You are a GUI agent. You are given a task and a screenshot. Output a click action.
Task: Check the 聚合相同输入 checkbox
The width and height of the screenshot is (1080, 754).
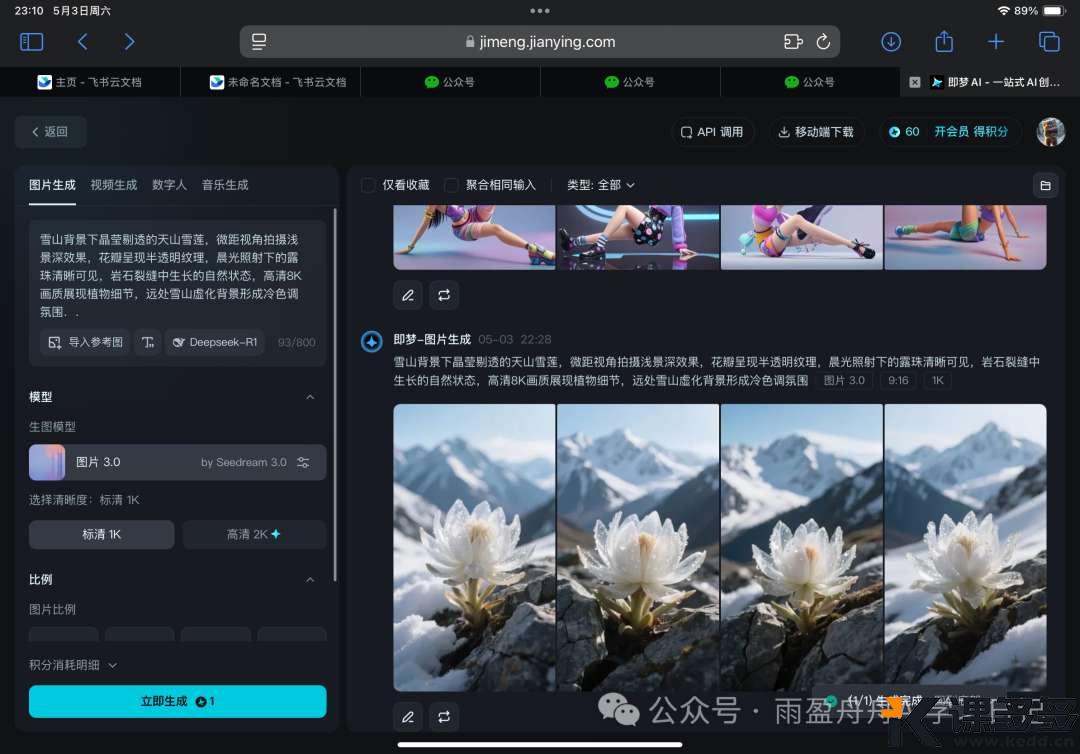click(451, 185)
